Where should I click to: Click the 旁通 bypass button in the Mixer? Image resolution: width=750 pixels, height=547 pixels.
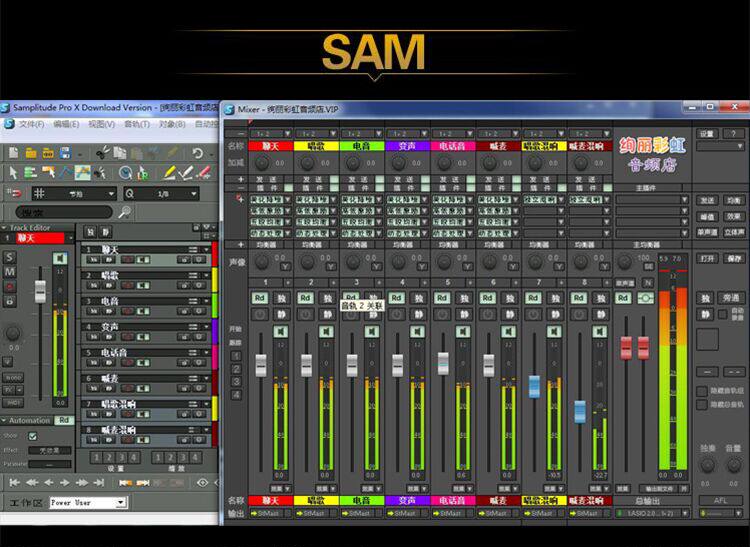pyautogui.click(x=731, y=298)
